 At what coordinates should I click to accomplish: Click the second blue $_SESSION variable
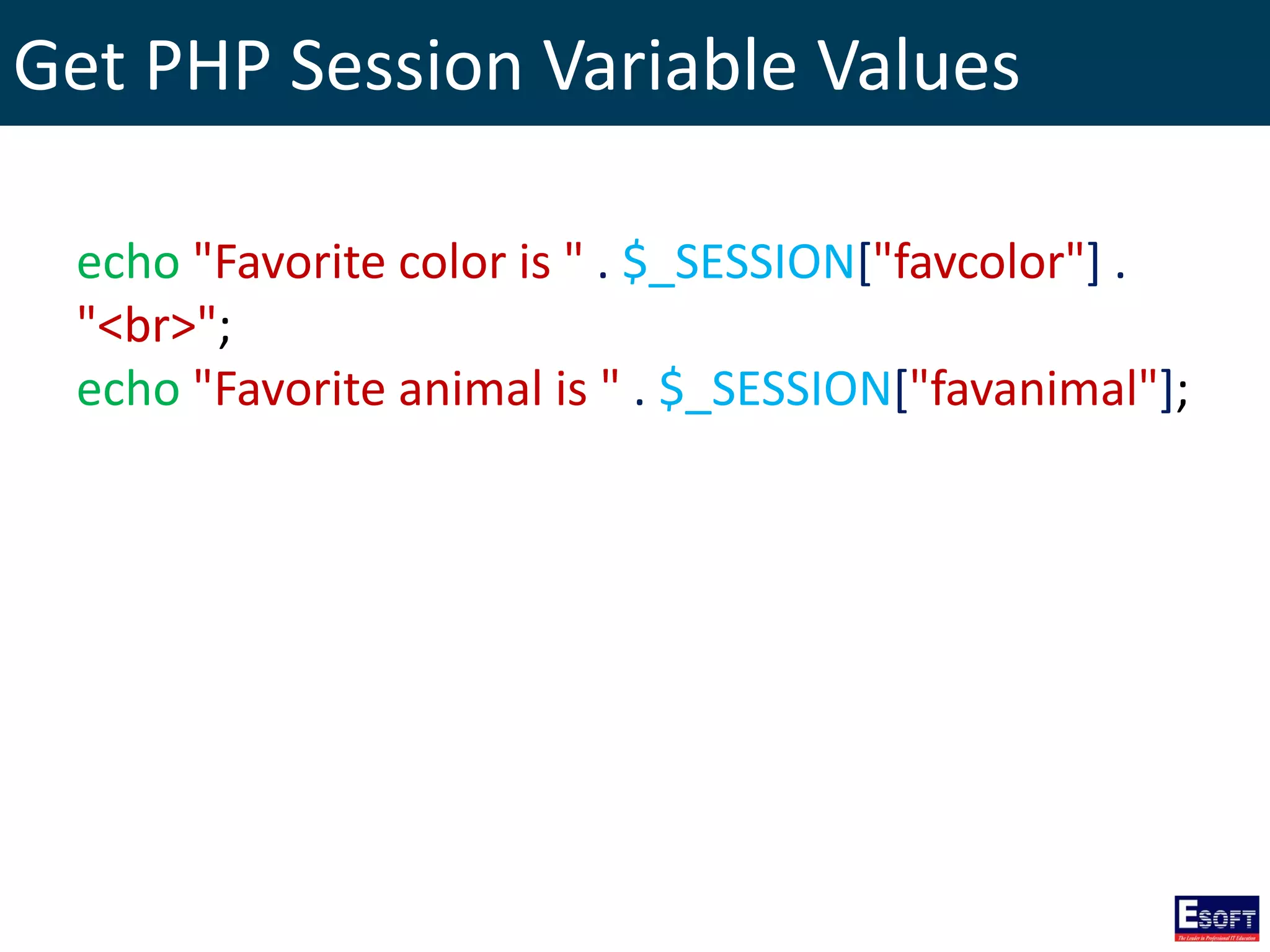pyautogui.click(x=776, y=389)
